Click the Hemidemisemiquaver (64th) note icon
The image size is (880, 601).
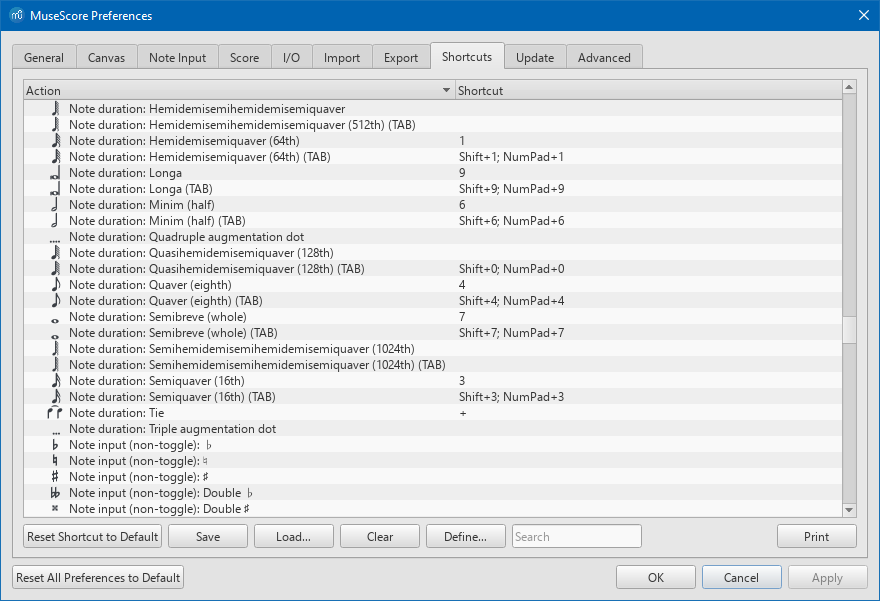56,140
